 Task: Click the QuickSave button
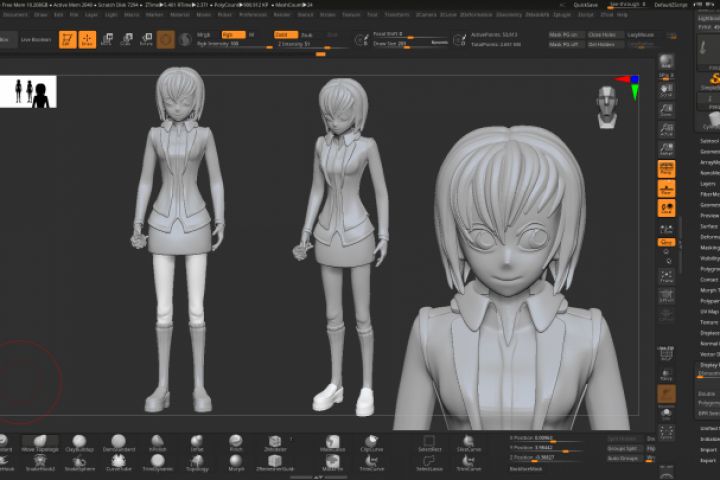(x=586, y=5)
